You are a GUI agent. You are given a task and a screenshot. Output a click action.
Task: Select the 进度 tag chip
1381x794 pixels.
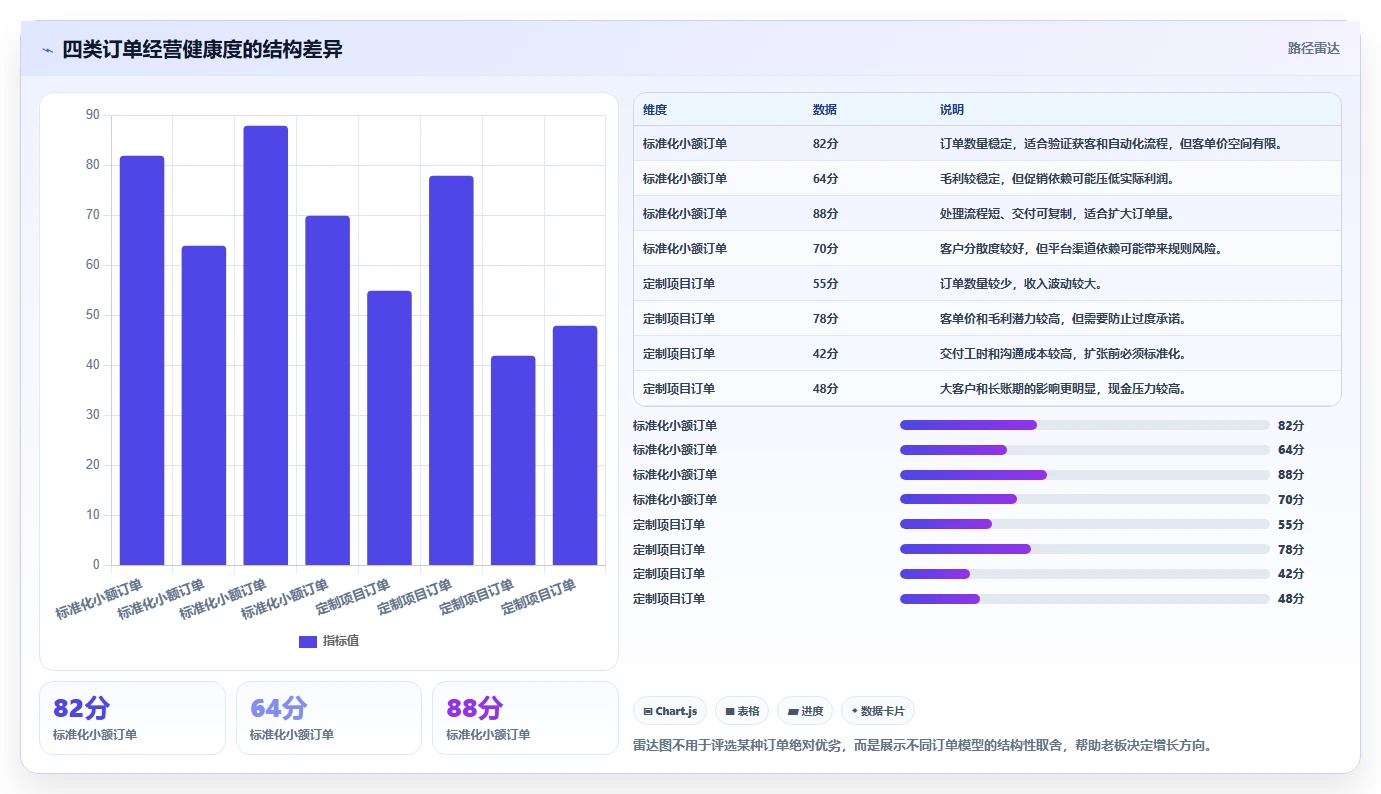(x=805, y=711)
